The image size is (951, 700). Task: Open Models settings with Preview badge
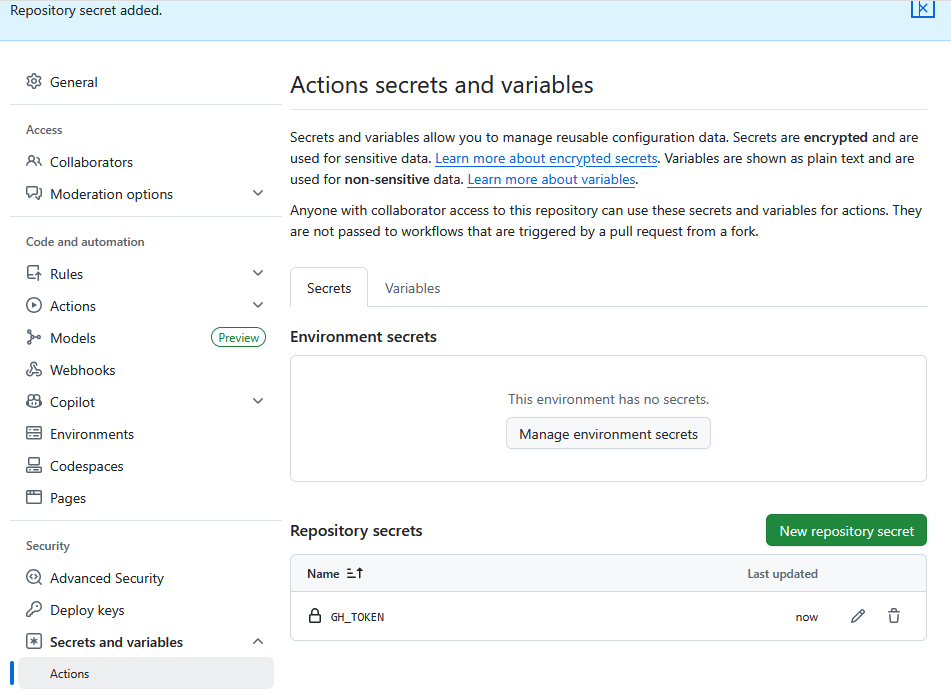pyautogui.click(x=73, y=338)
